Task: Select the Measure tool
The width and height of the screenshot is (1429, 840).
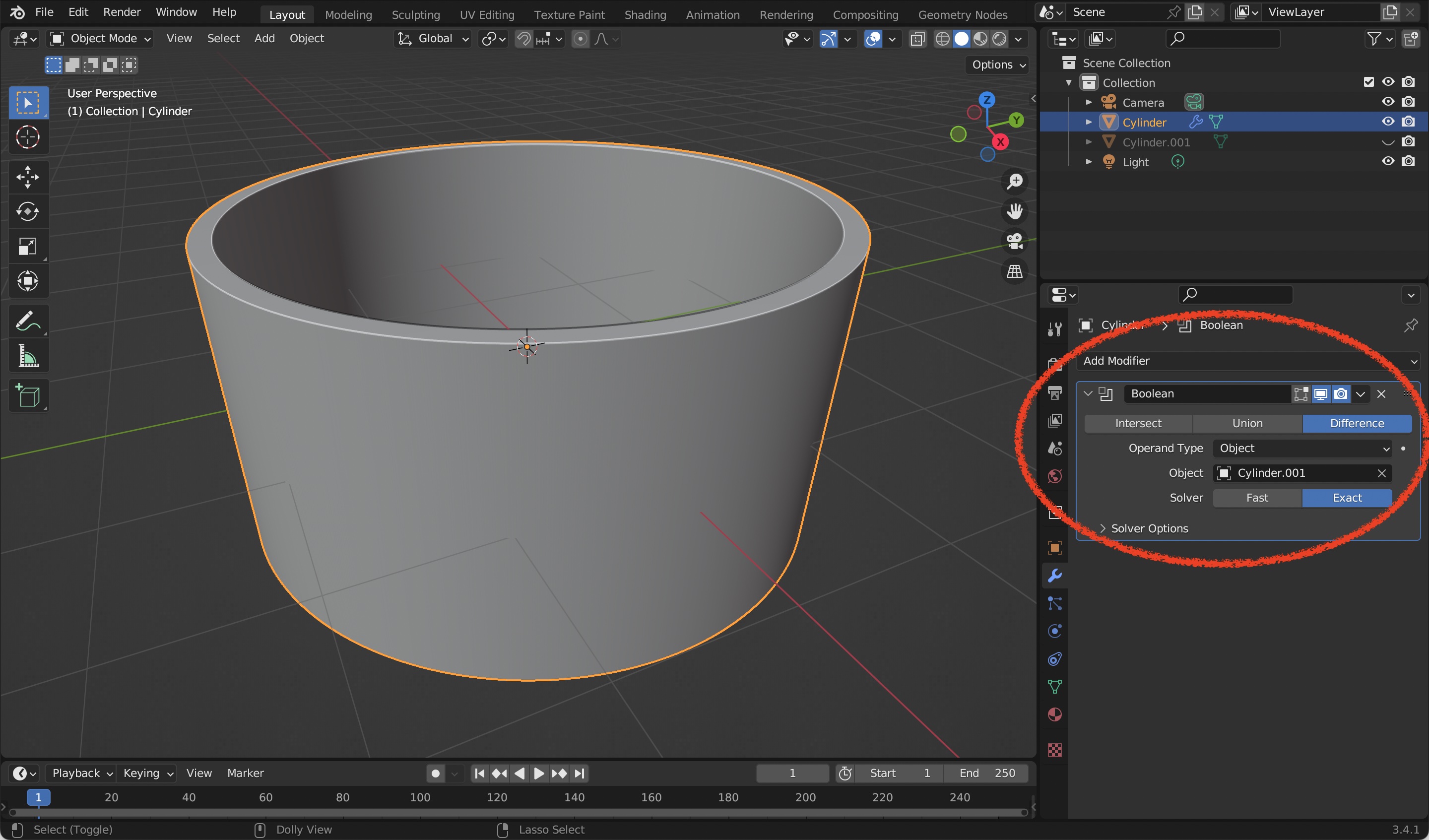Action: [x=28, y=356]
